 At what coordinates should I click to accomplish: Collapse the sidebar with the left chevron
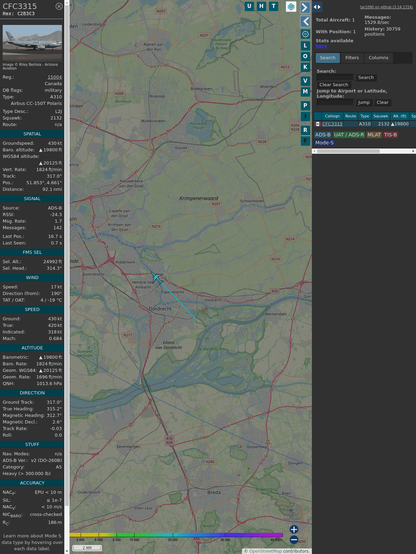click(x=305, y=22)
